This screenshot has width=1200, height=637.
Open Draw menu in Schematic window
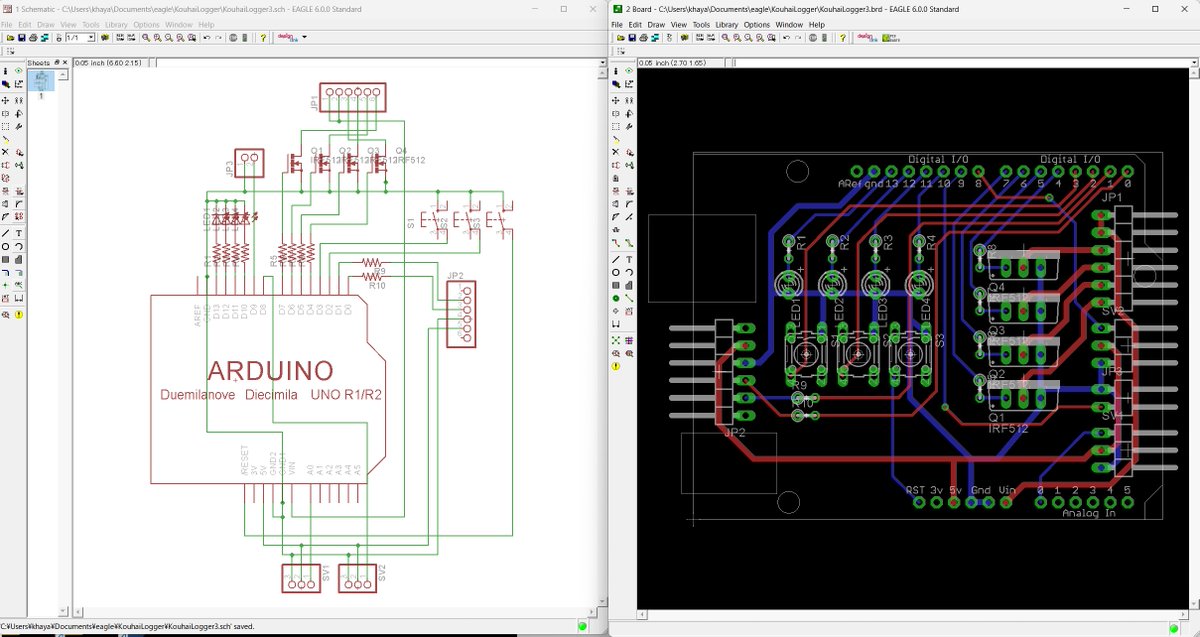tap(46, 24)
